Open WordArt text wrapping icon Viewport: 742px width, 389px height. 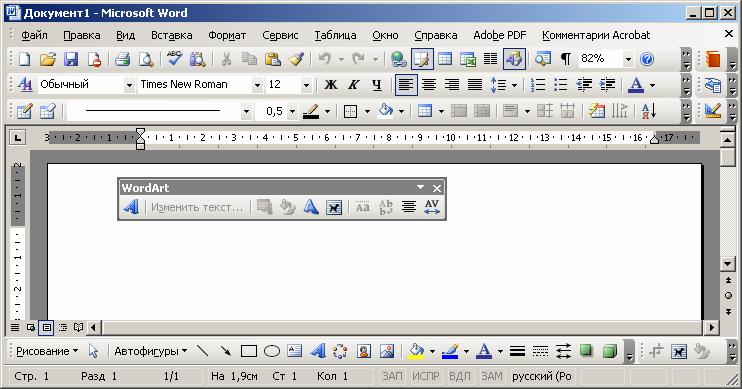[334, 207]
